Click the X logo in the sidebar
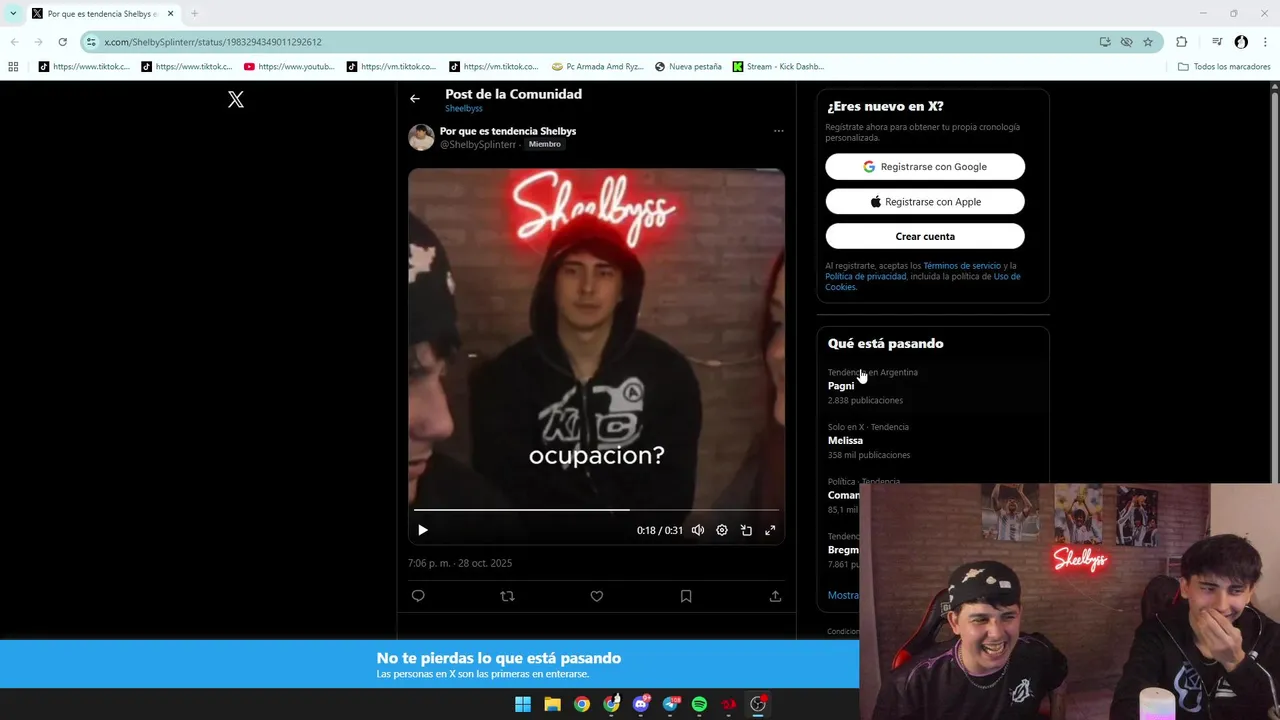The image size is (1280, 720). coord(236,99)
